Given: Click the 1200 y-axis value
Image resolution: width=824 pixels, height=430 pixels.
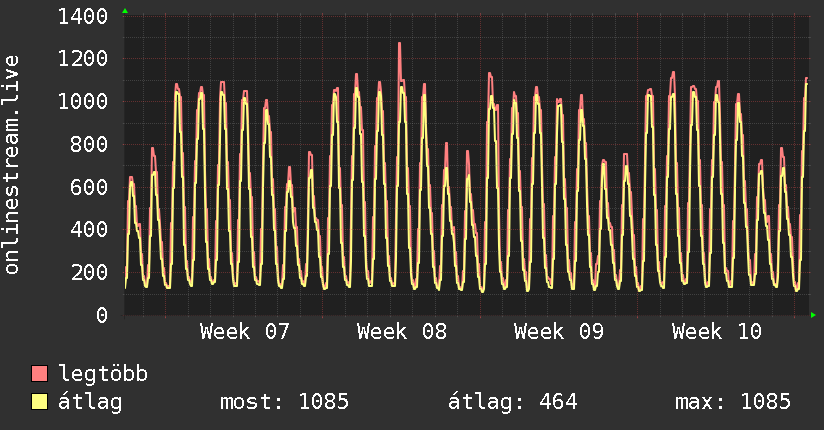Looking at the screenshot, I should [x=83, y=59].
